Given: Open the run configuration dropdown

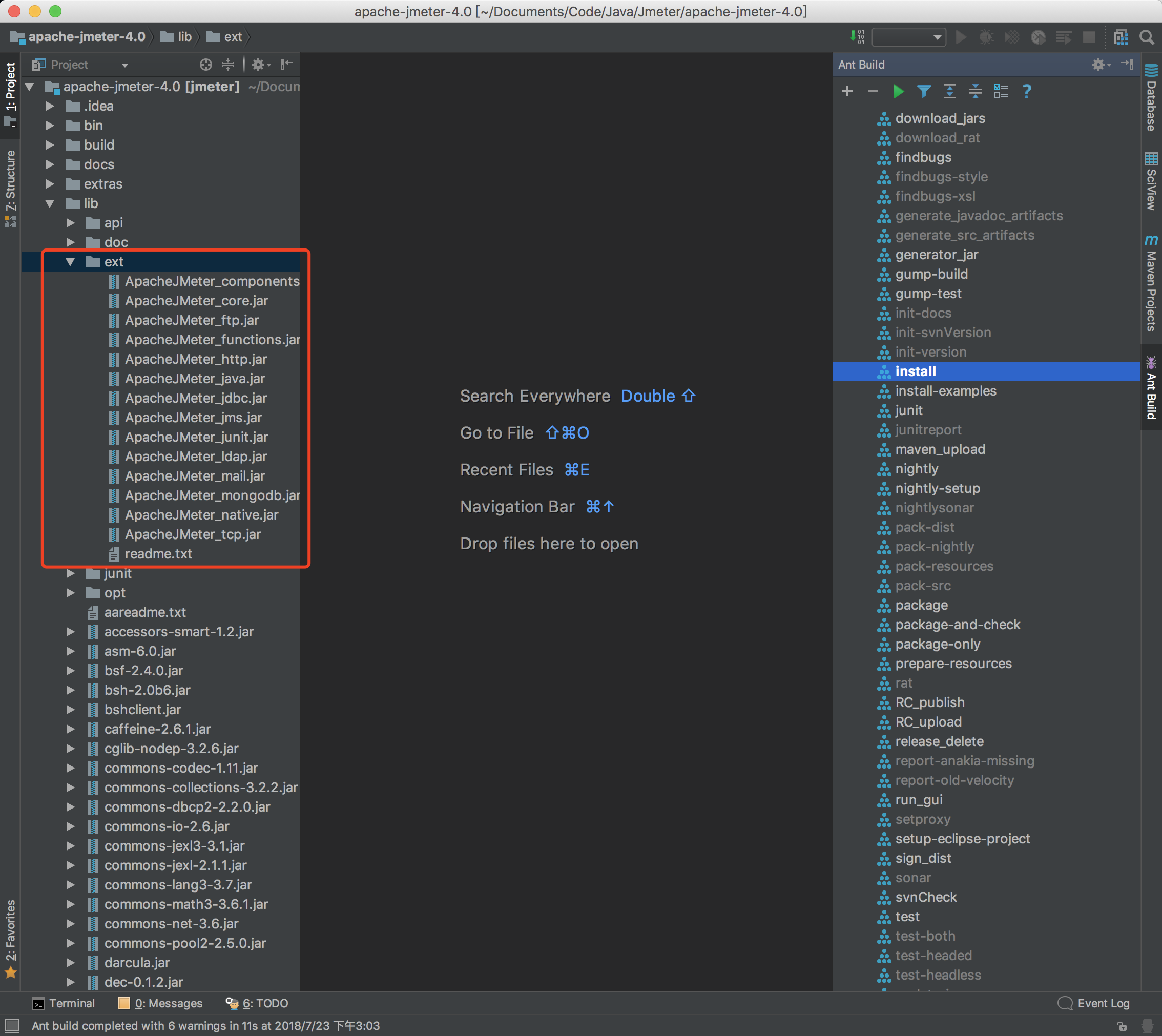Looking at the screenshot, I should pos(909,37).
